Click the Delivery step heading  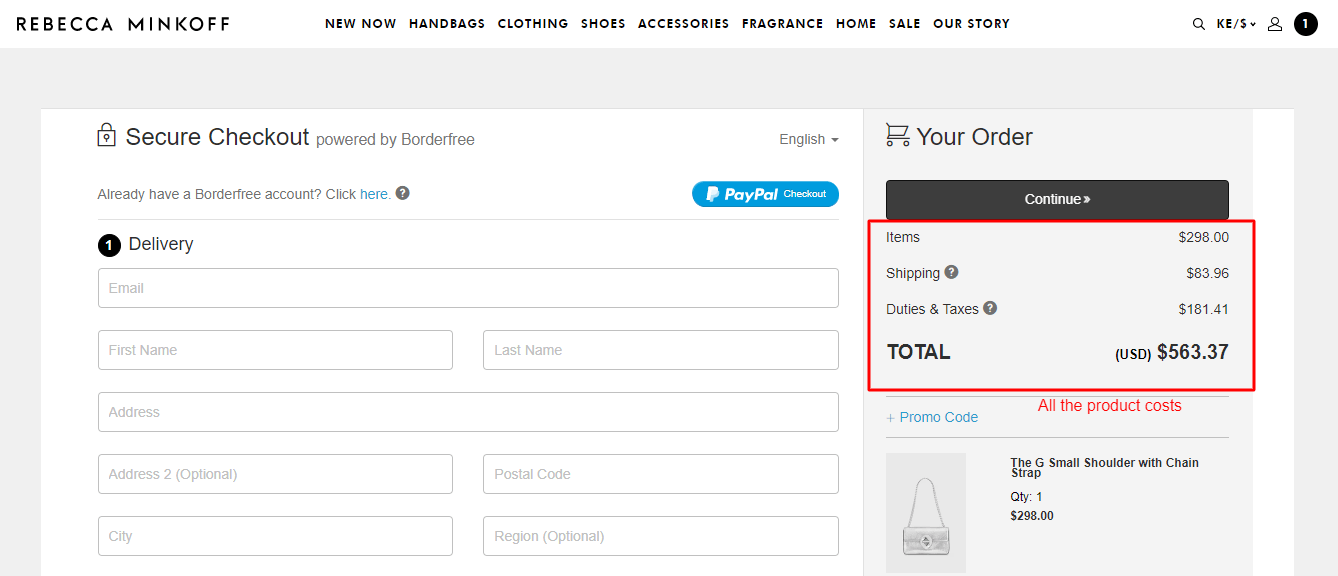coord(161,244)
